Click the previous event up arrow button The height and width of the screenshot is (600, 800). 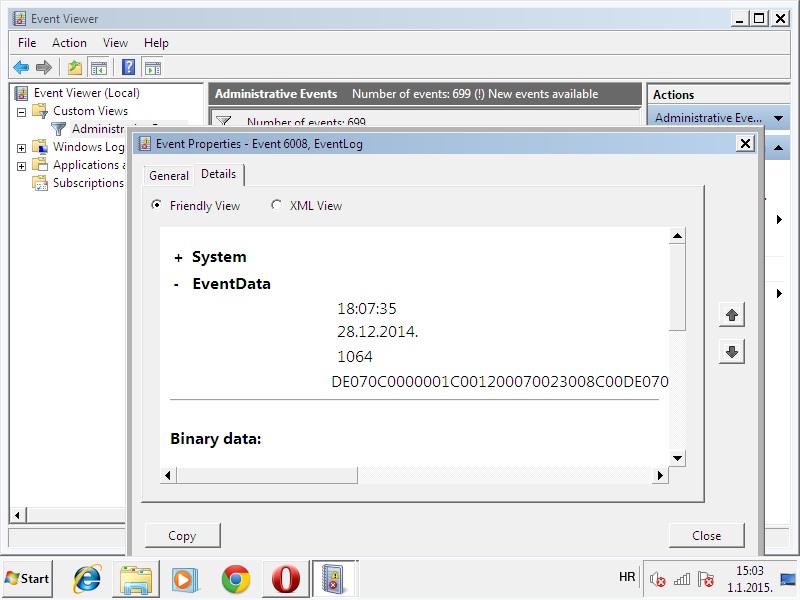click(732, 315)
